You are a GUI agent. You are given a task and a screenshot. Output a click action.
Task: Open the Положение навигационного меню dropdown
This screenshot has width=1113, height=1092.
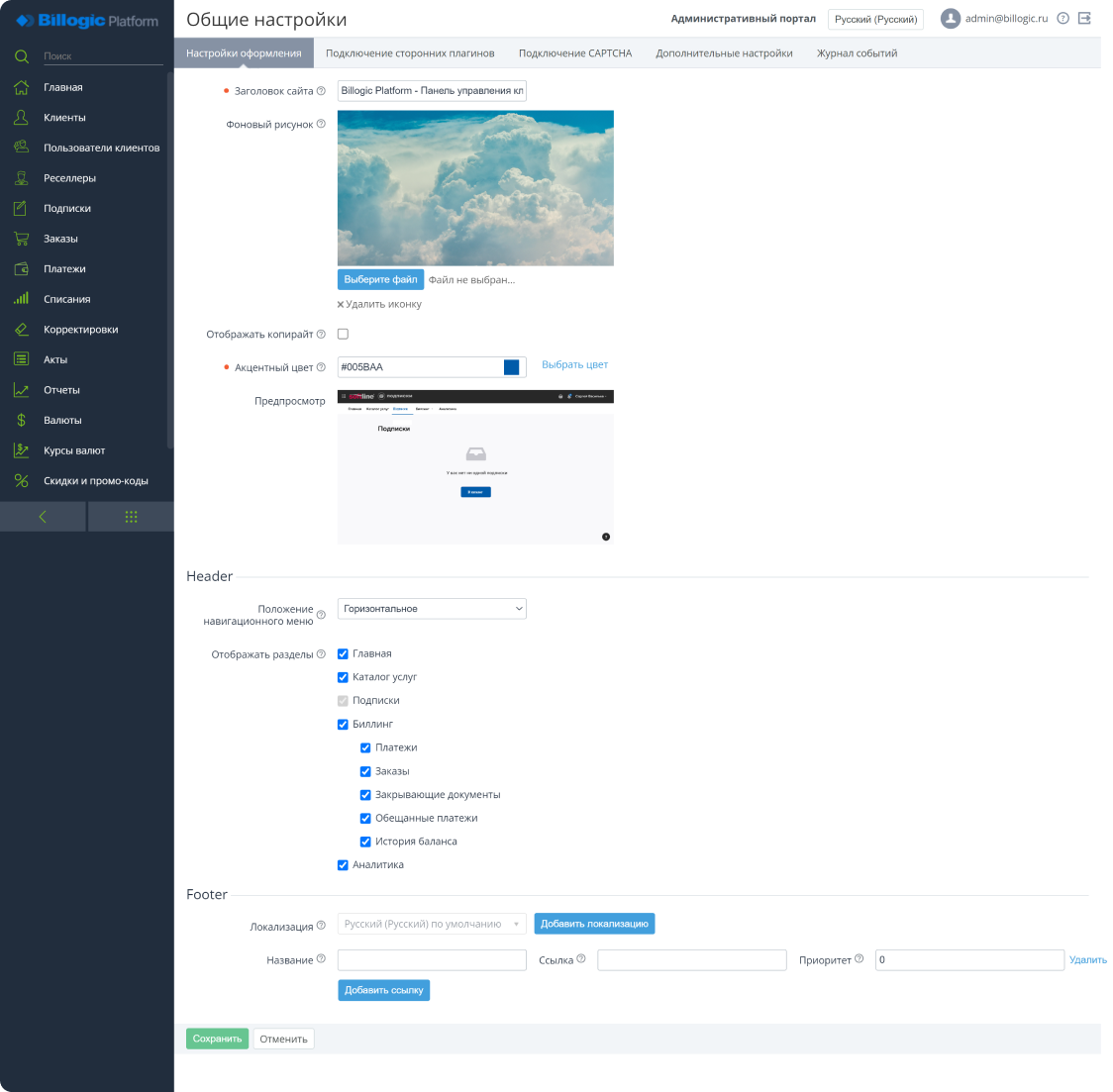click(x=432, y=608)
